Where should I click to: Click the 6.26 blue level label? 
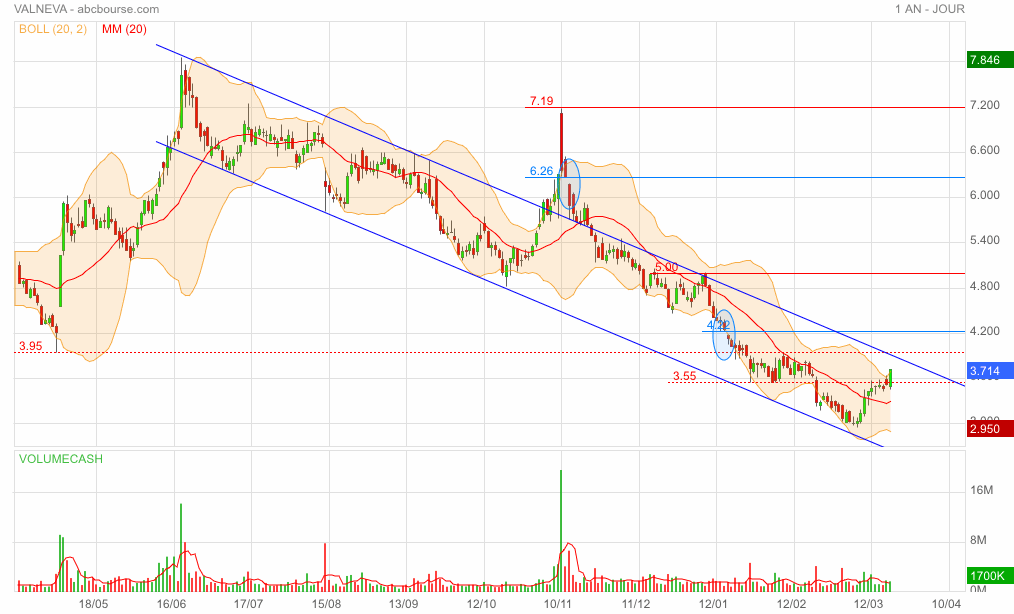click(541, 171)
